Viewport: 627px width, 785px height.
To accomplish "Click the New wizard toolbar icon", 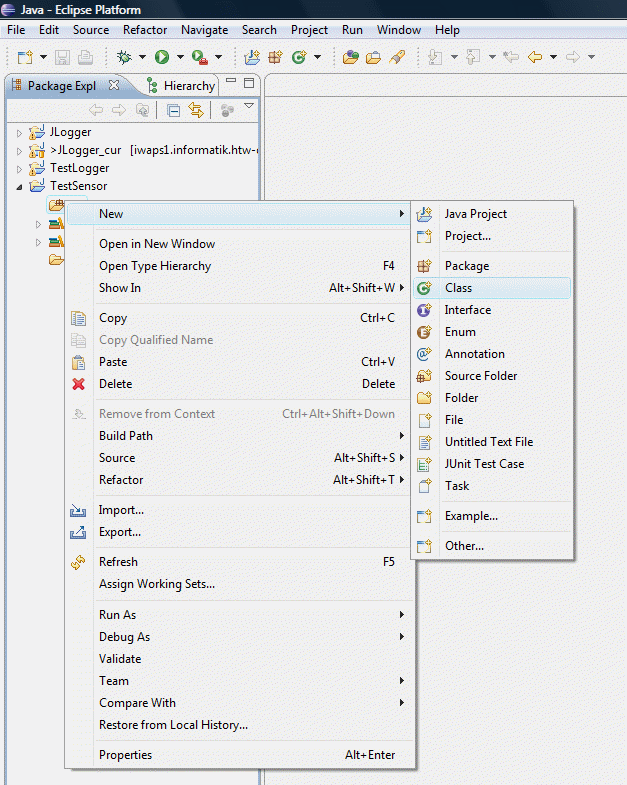I will coord(25,57).
